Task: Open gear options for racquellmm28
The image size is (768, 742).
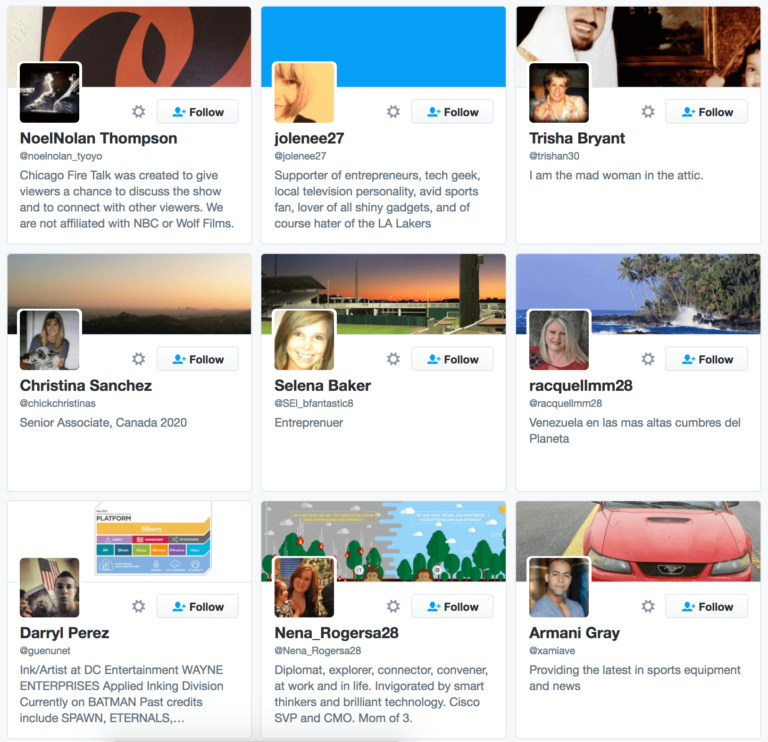Action: 648,359
